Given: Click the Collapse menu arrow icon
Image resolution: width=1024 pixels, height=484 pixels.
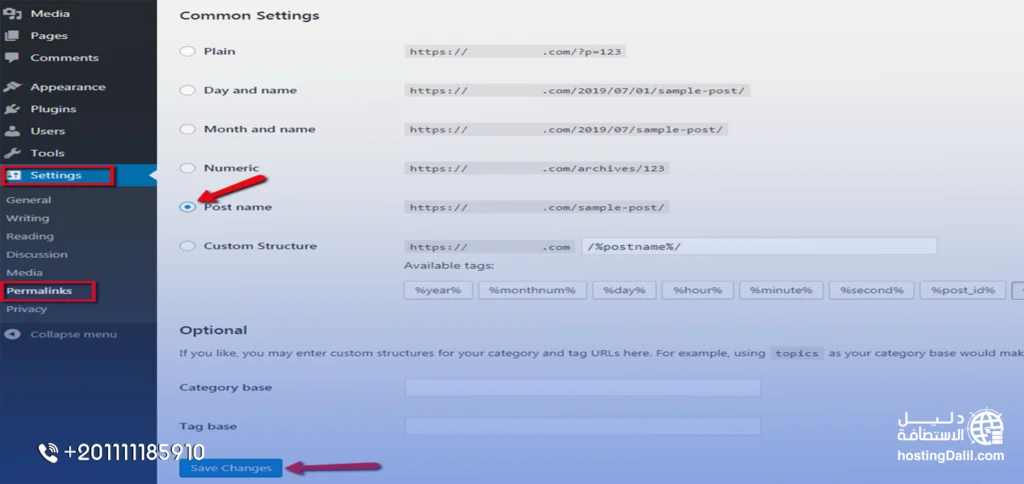Looking at the screenshot, I should click(x=12, y=334).
